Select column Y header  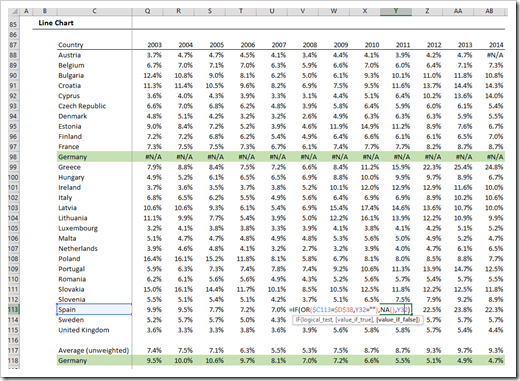coord(396,11)
